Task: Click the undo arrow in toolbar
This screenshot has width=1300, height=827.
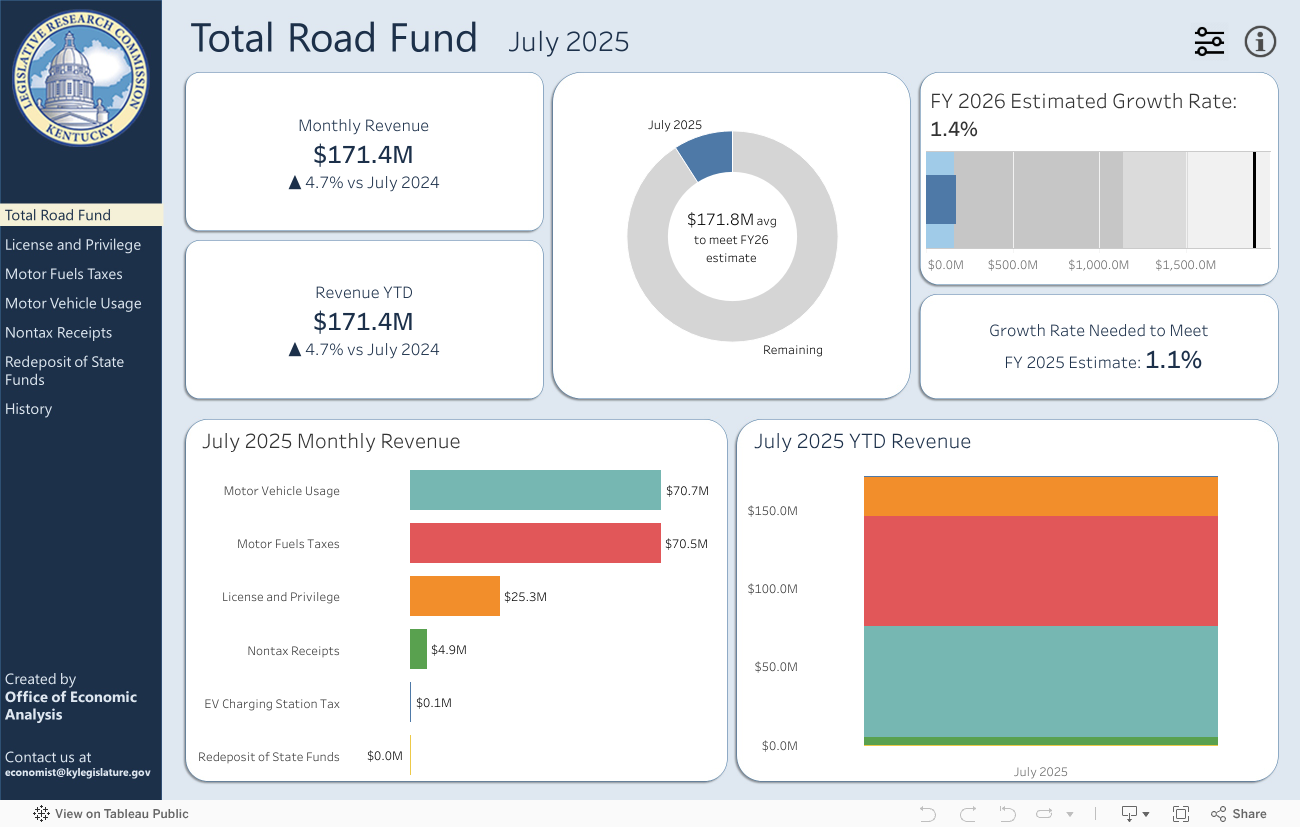Action: click(x=927, y=814)
